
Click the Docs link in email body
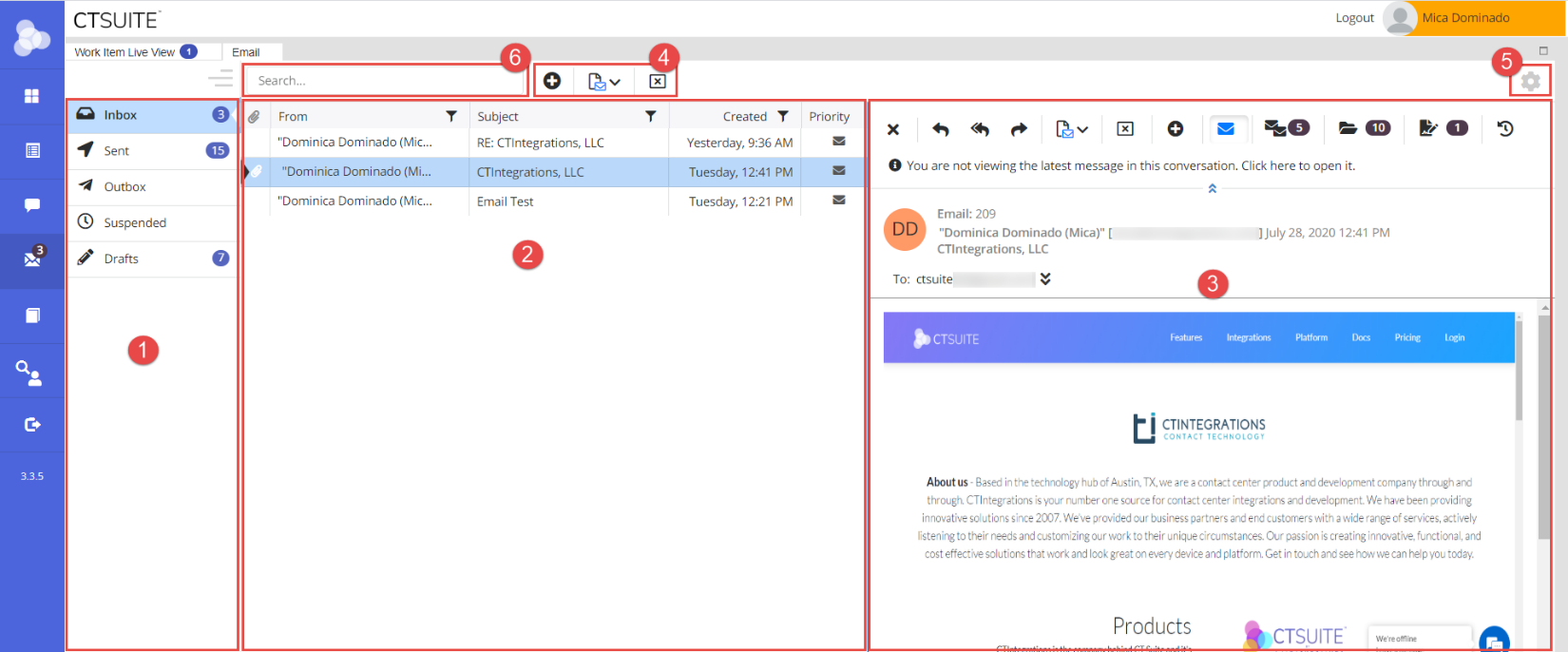coord(1361,337)
